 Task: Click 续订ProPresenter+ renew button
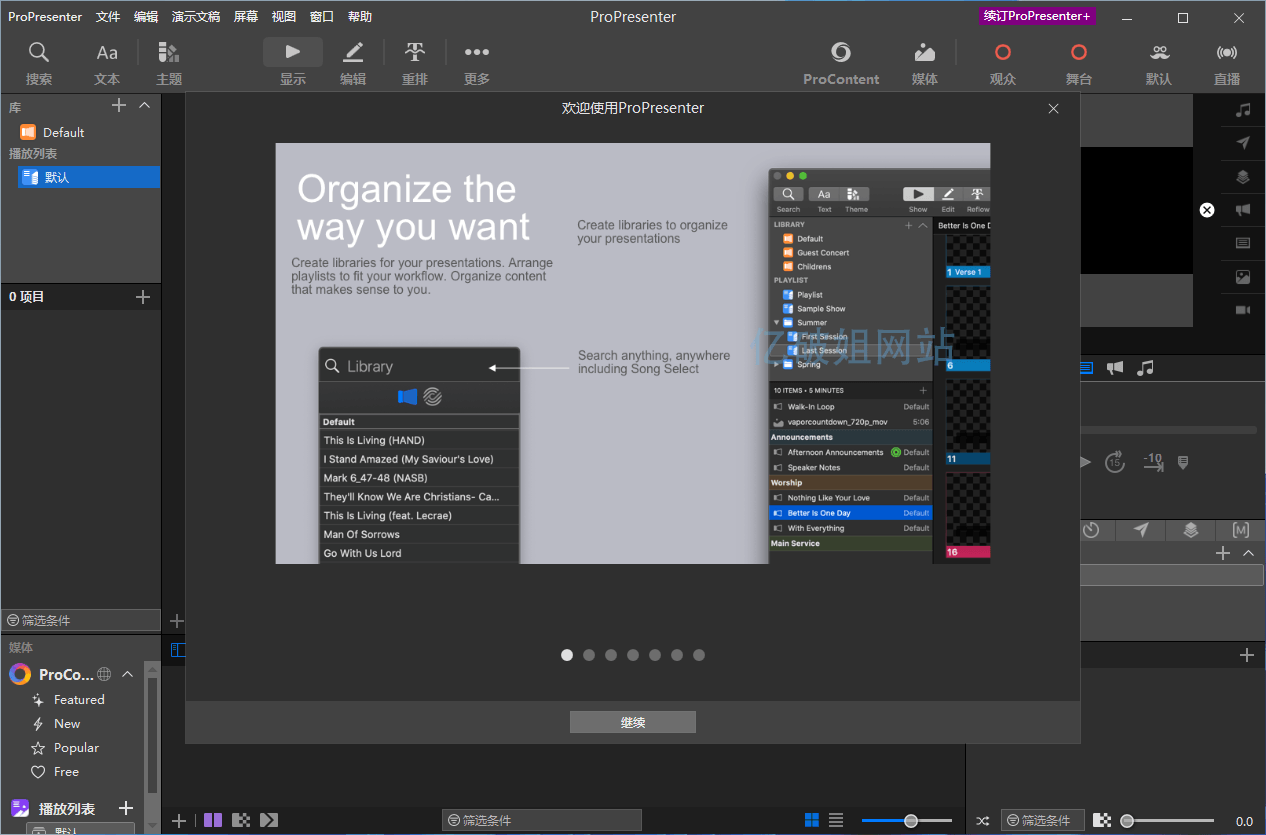coord(1037,16)
